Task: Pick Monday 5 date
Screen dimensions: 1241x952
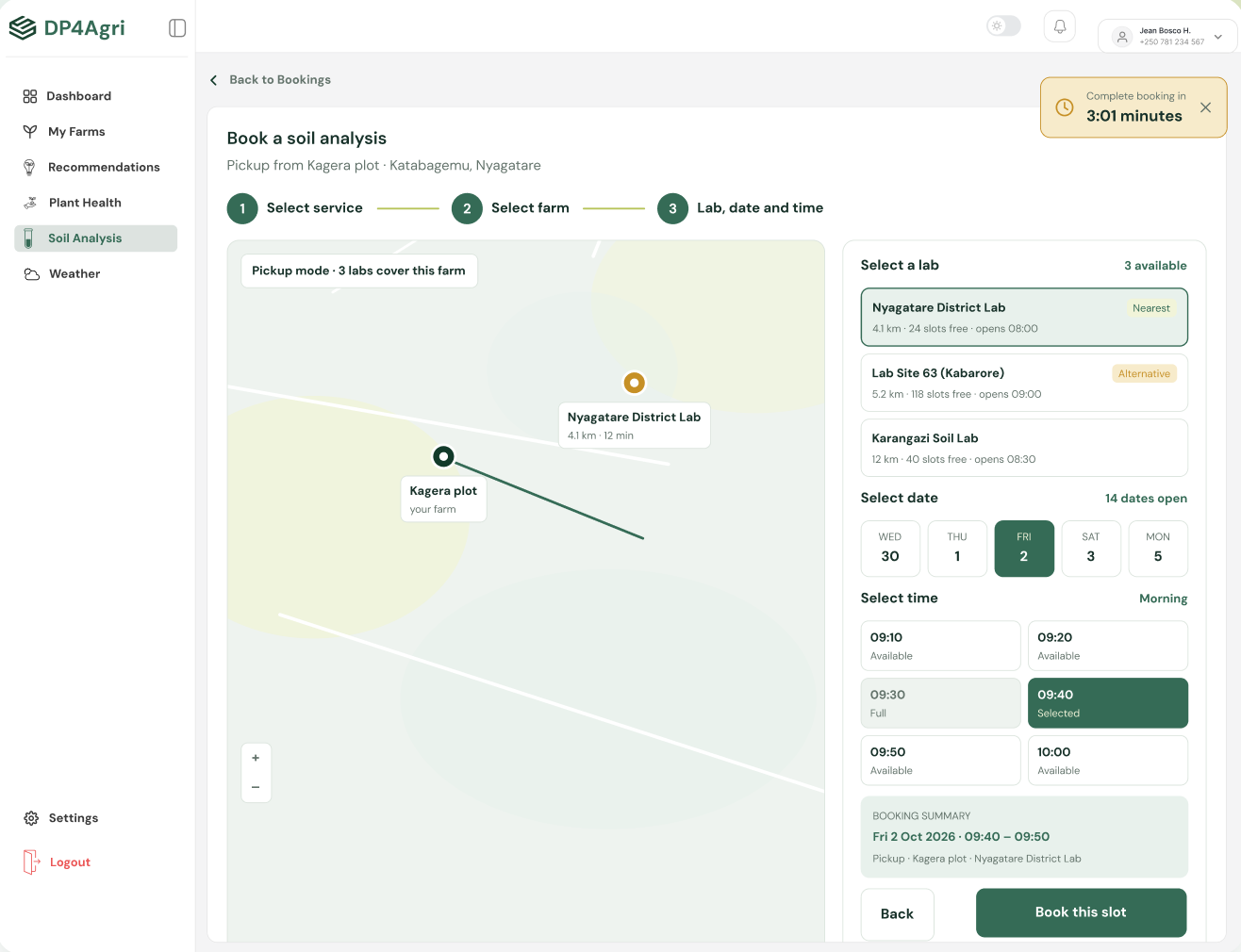Action: [x=1158, y=549]
